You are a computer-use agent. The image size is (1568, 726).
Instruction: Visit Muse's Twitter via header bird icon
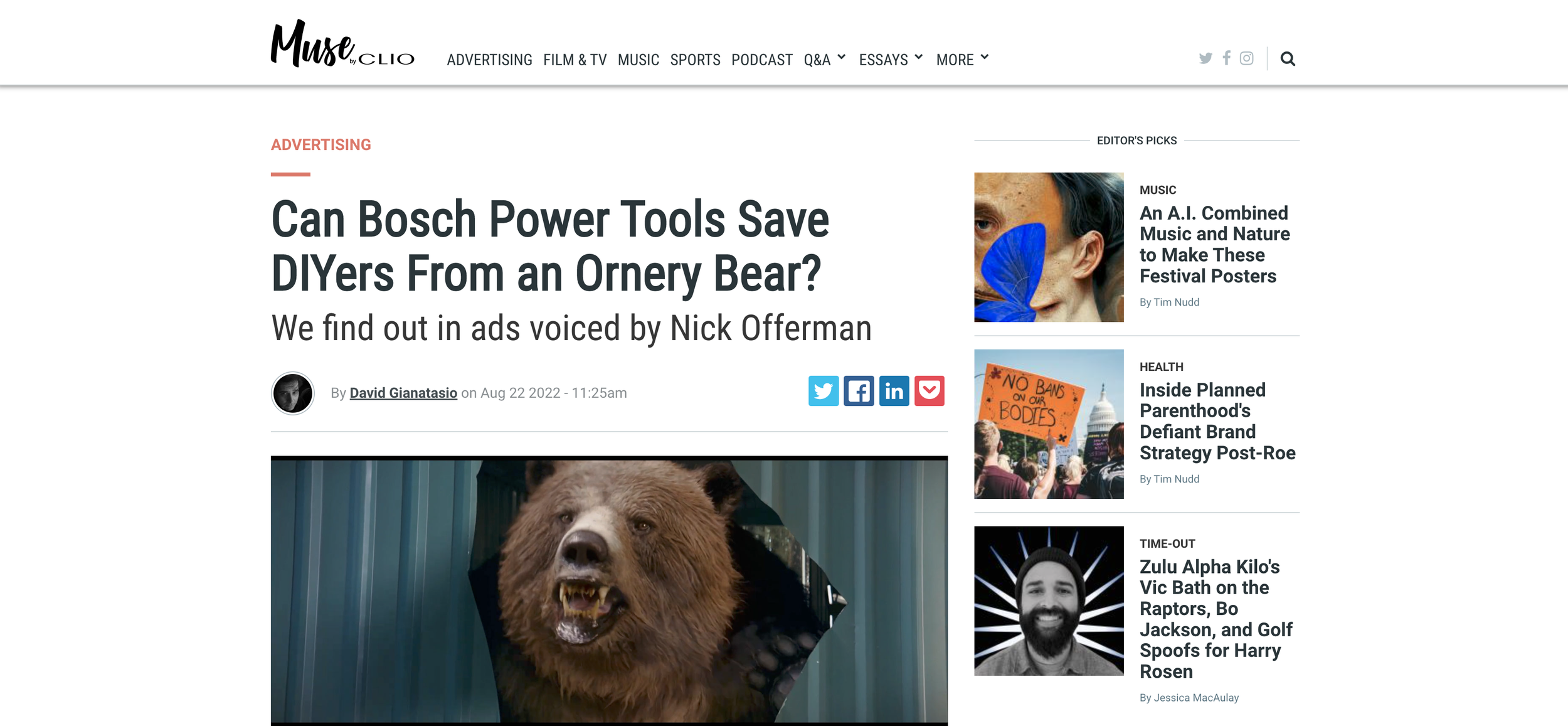pyautogui.click(x=1205, y=58)
